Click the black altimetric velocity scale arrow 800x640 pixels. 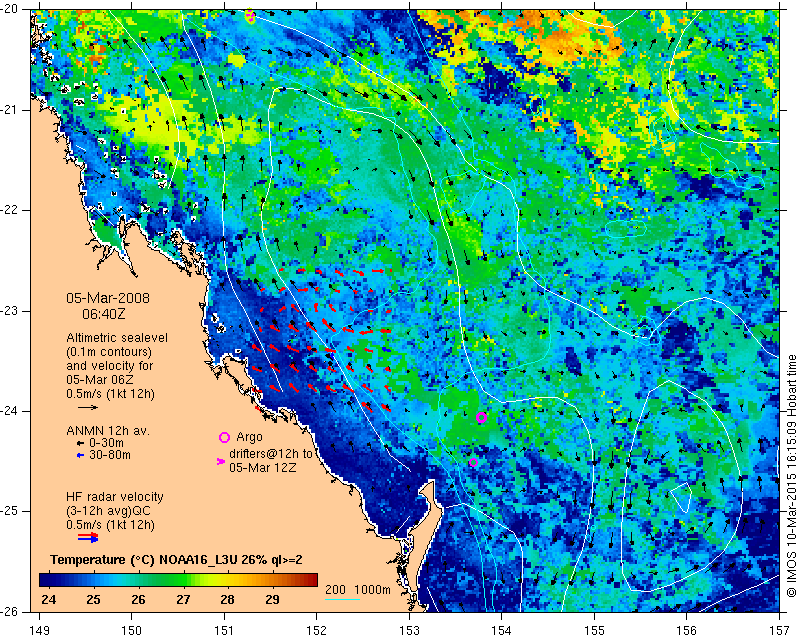coord(88,407)
